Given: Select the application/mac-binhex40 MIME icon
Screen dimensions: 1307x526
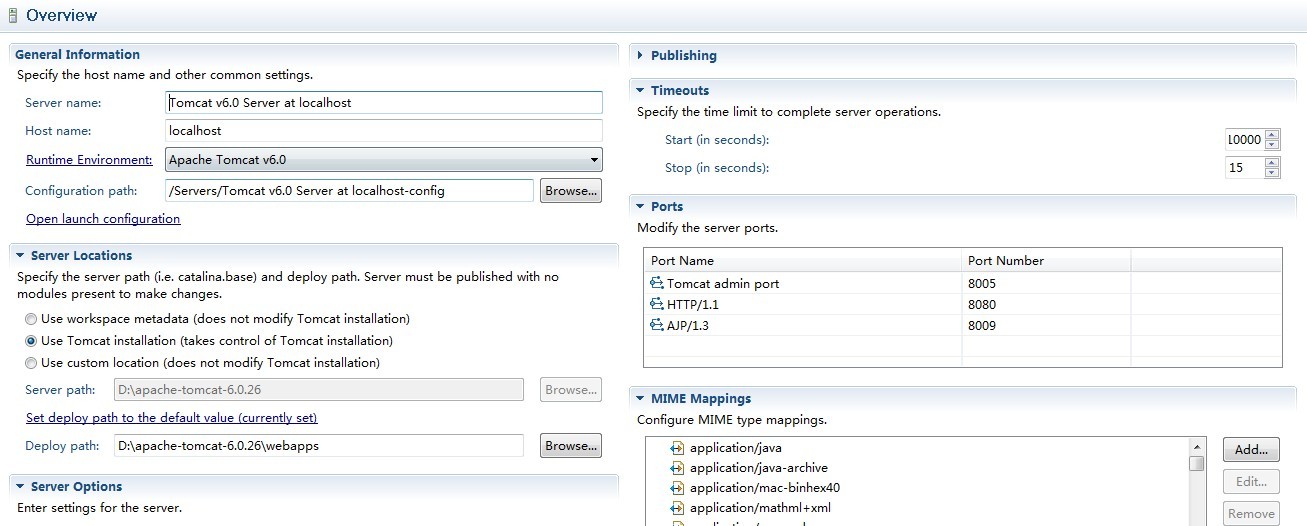Looking at the screenshot, I should click(x=677, y=488).
